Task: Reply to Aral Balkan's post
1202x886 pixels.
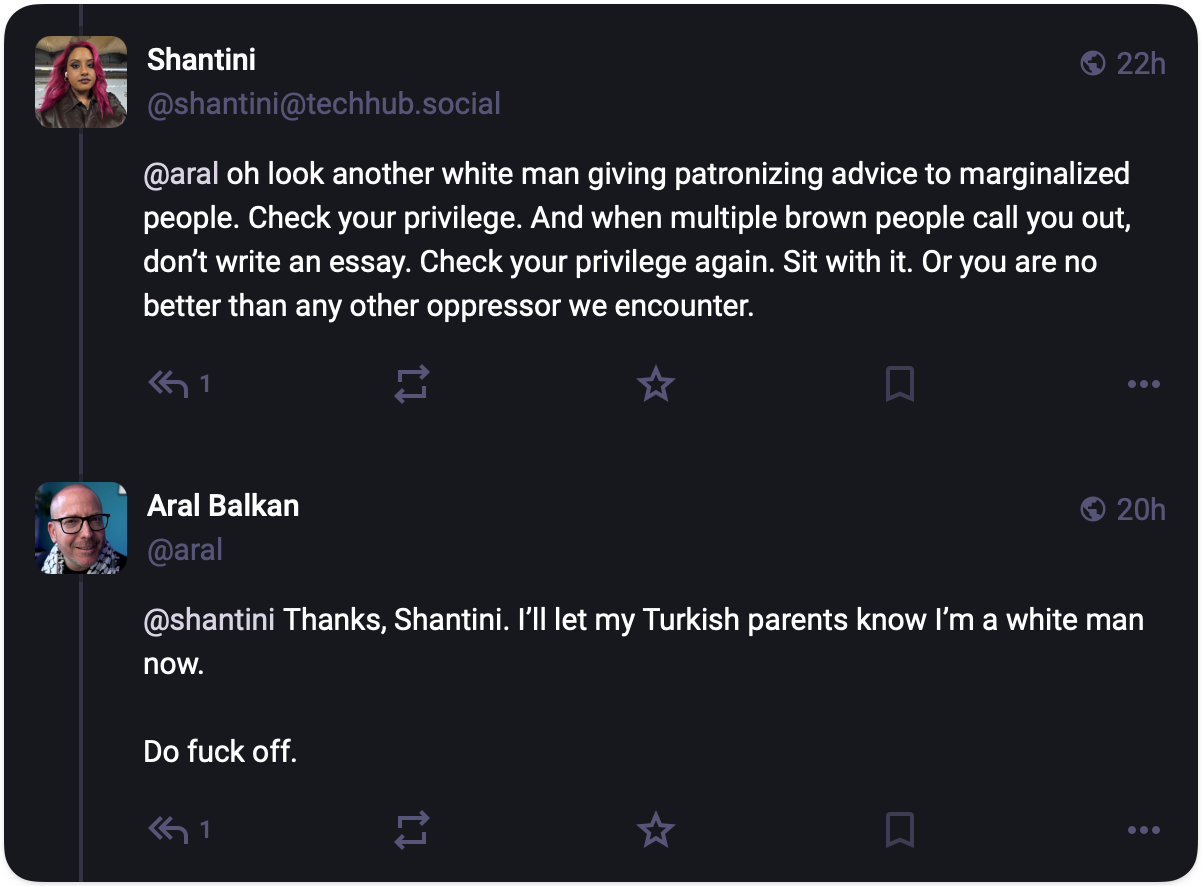Action: pyautogui.click(x=169, y=829)
